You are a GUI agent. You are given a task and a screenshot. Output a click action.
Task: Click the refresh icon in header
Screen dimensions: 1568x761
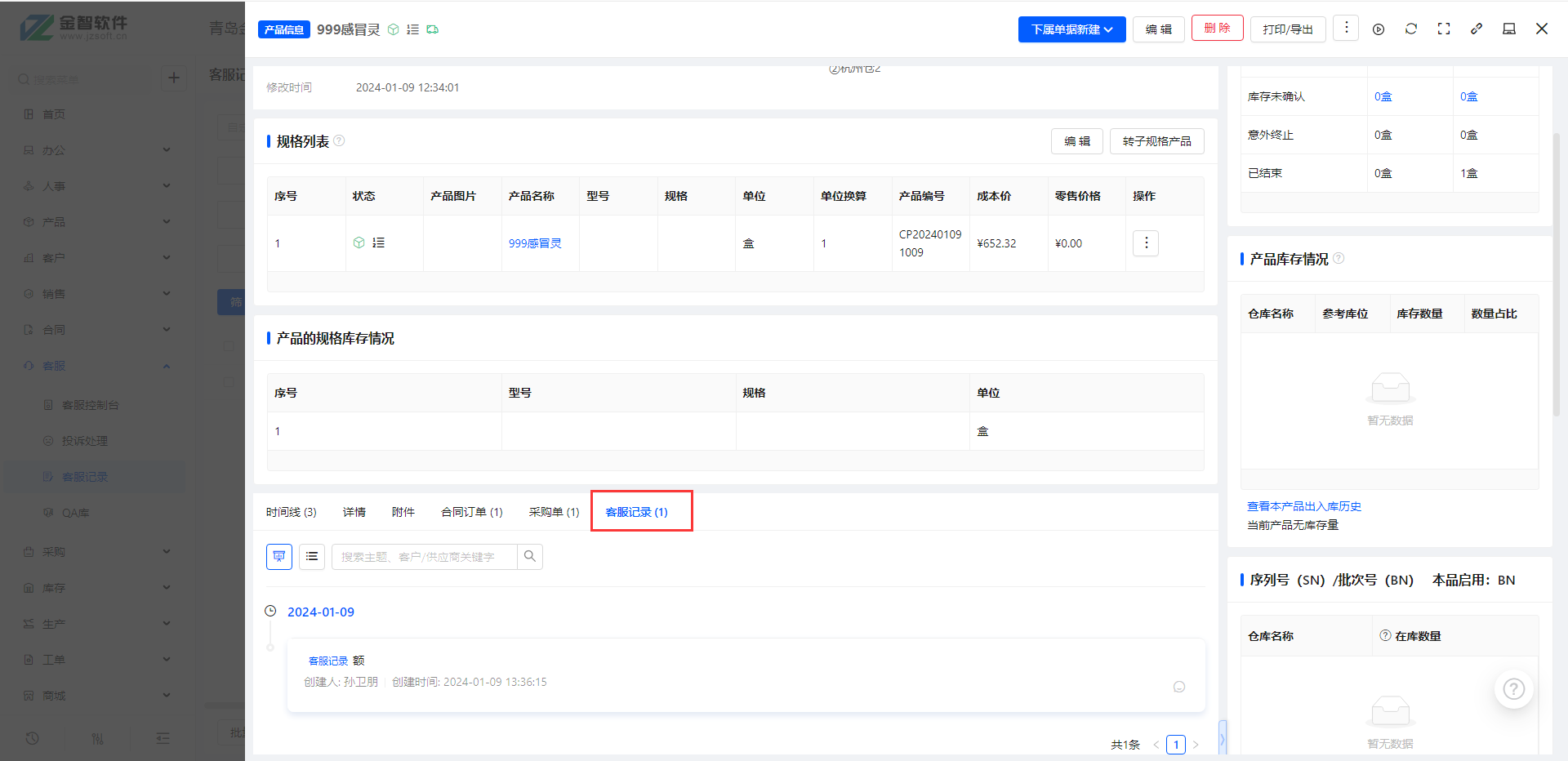tap(1411, 29)
